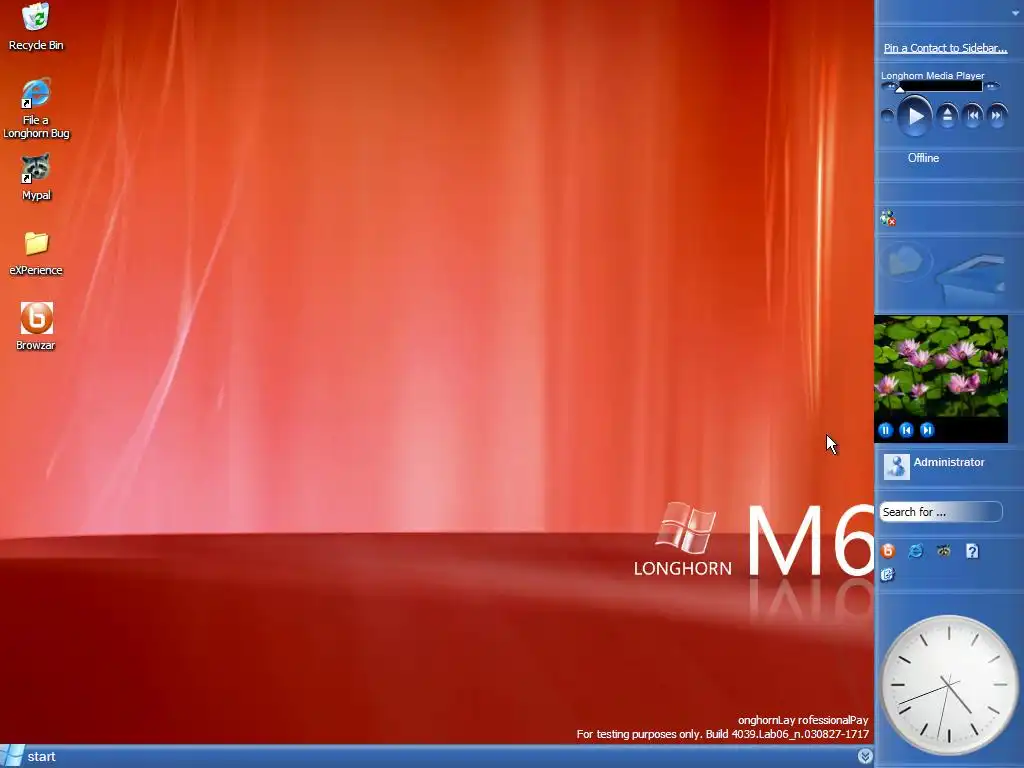Screen dimensions: 1024x768
Task: Click the eject button in Media Player
Action: point(947,116)
